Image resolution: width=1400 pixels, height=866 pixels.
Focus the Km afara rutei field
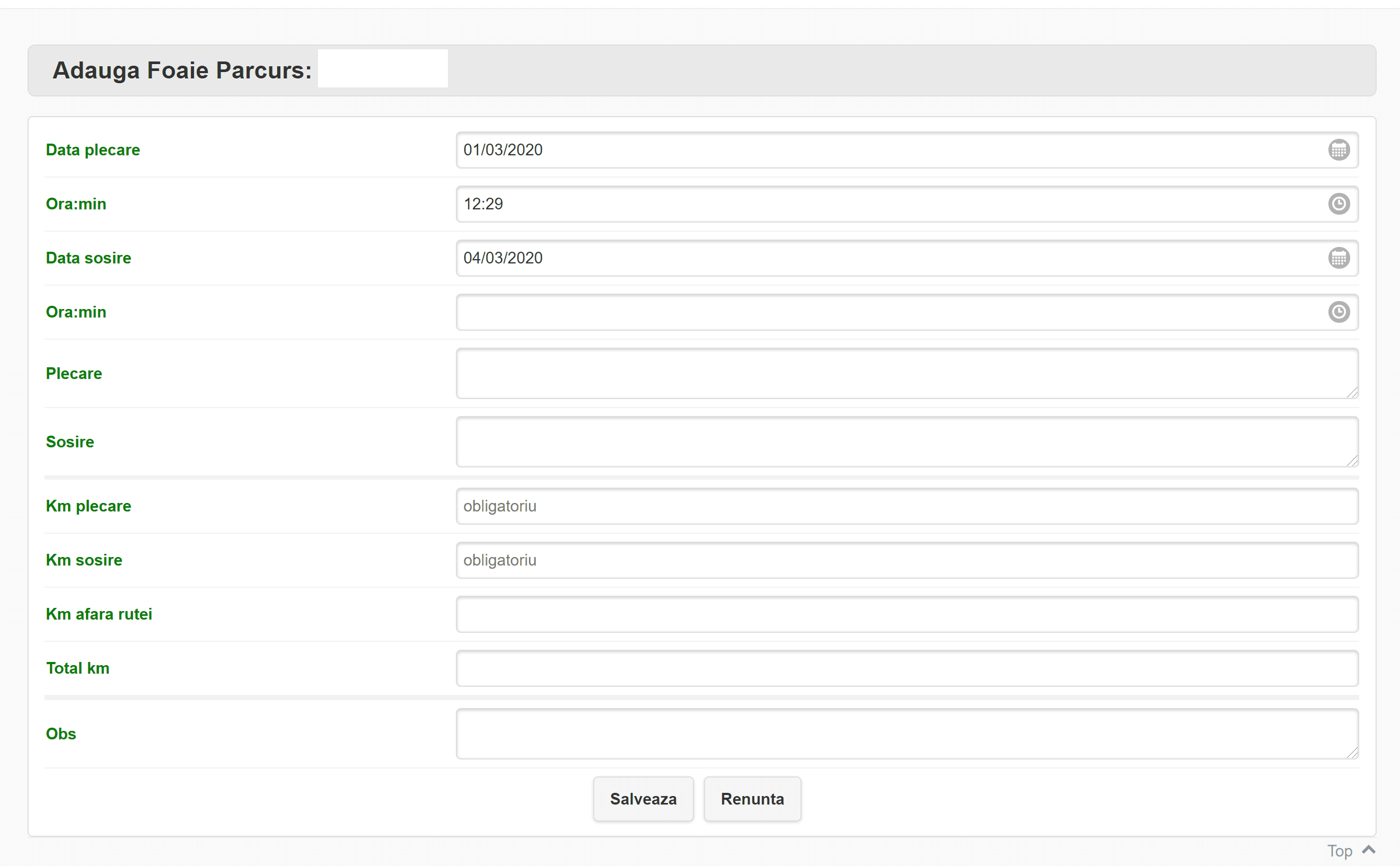(x=907, y=614)
